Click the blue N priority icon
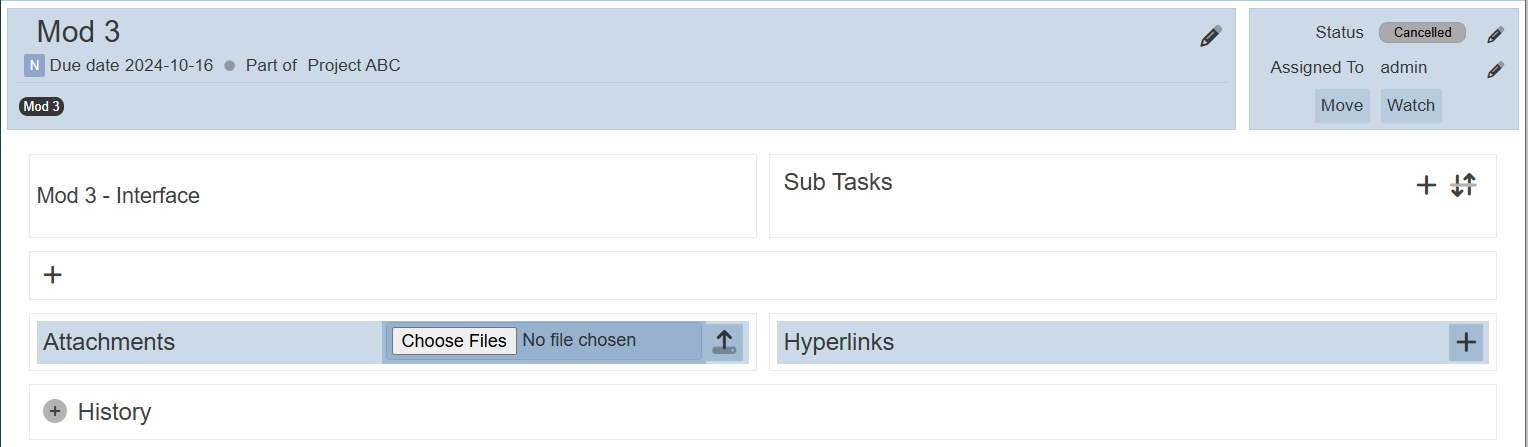Screen dimensions: 1528x447 pyautogui.click(x=34, y=66)
